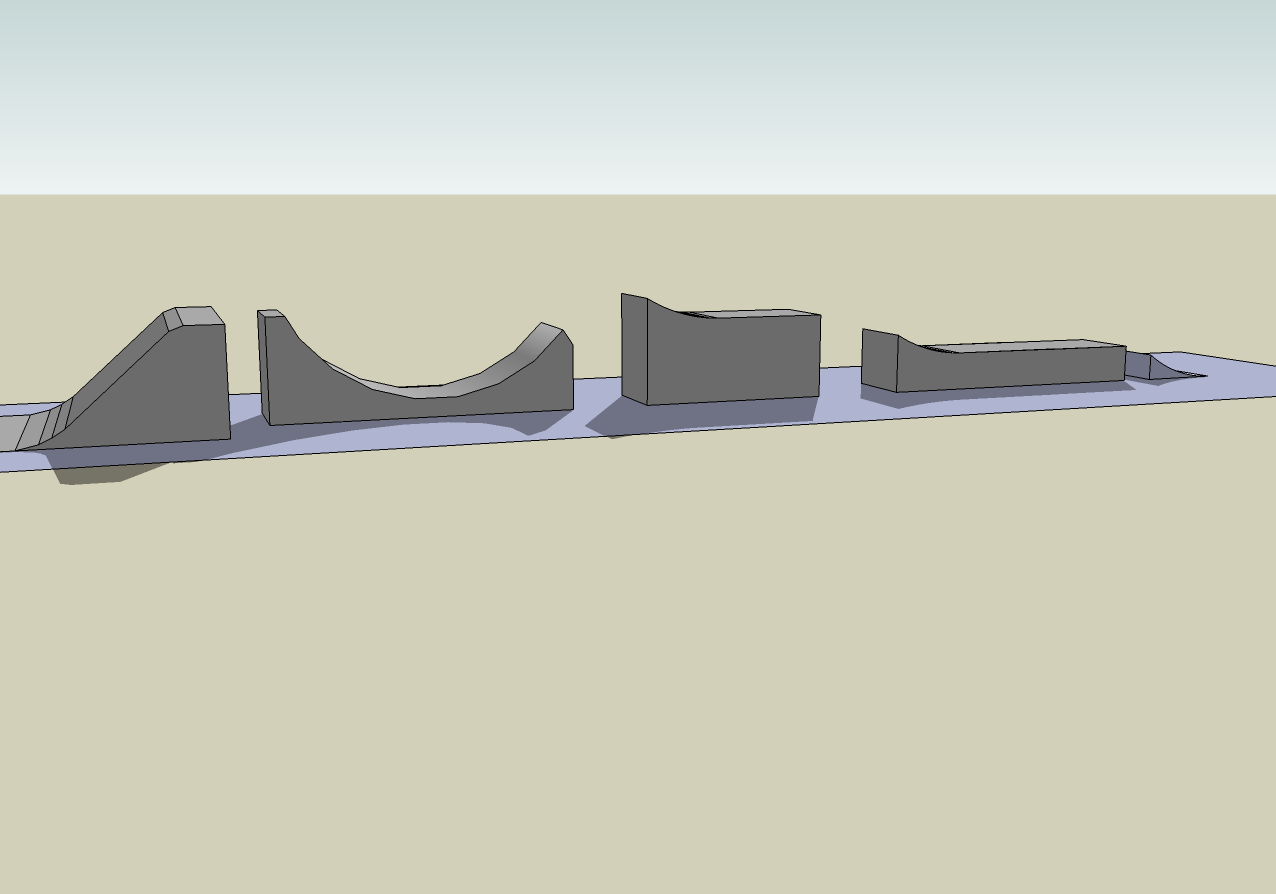This screenshot has height=894, width=1276.
Task: Select the long low grind box
Action: pos(1000,365)
